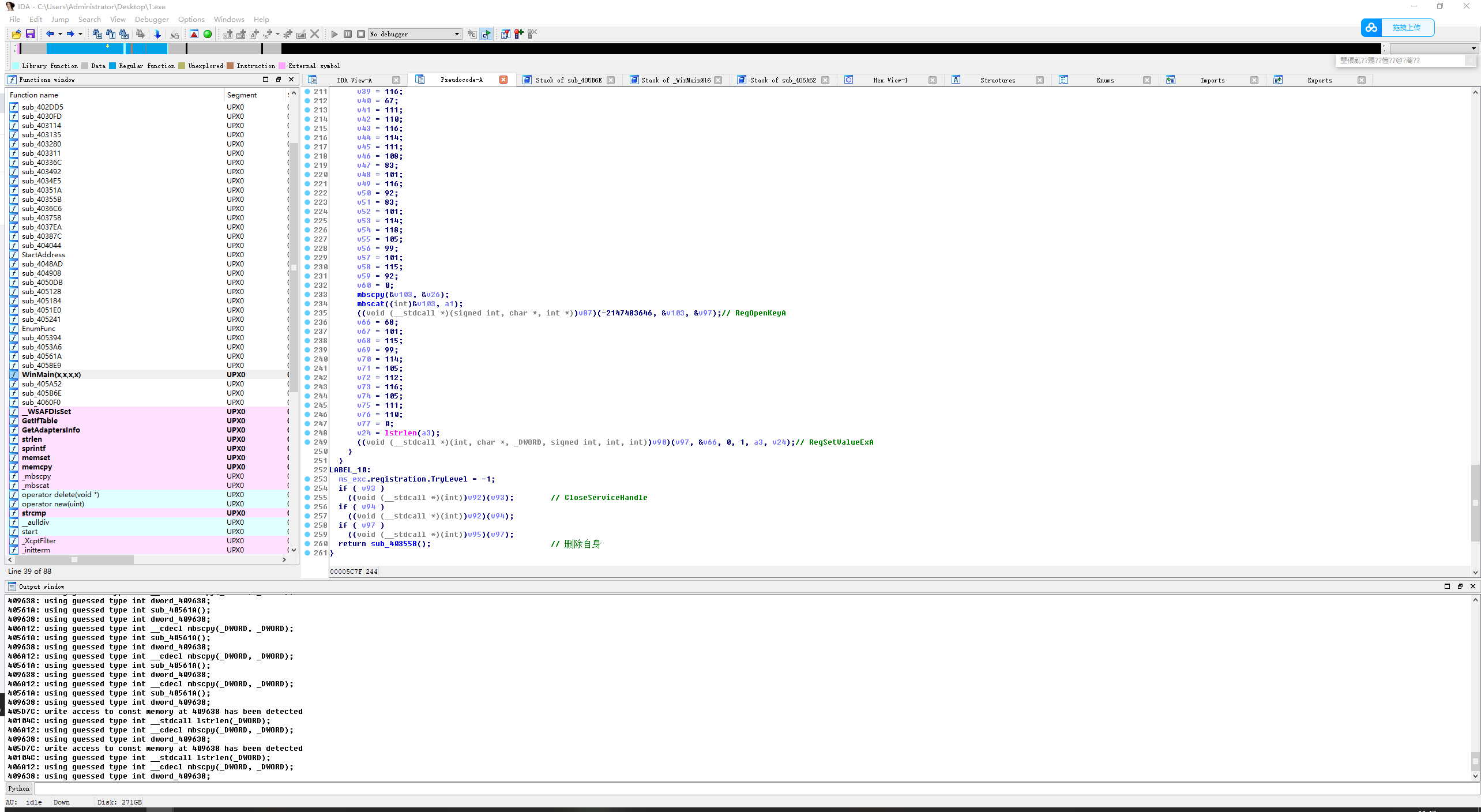Click the Save database floppy icon

(x=30, y=34)
